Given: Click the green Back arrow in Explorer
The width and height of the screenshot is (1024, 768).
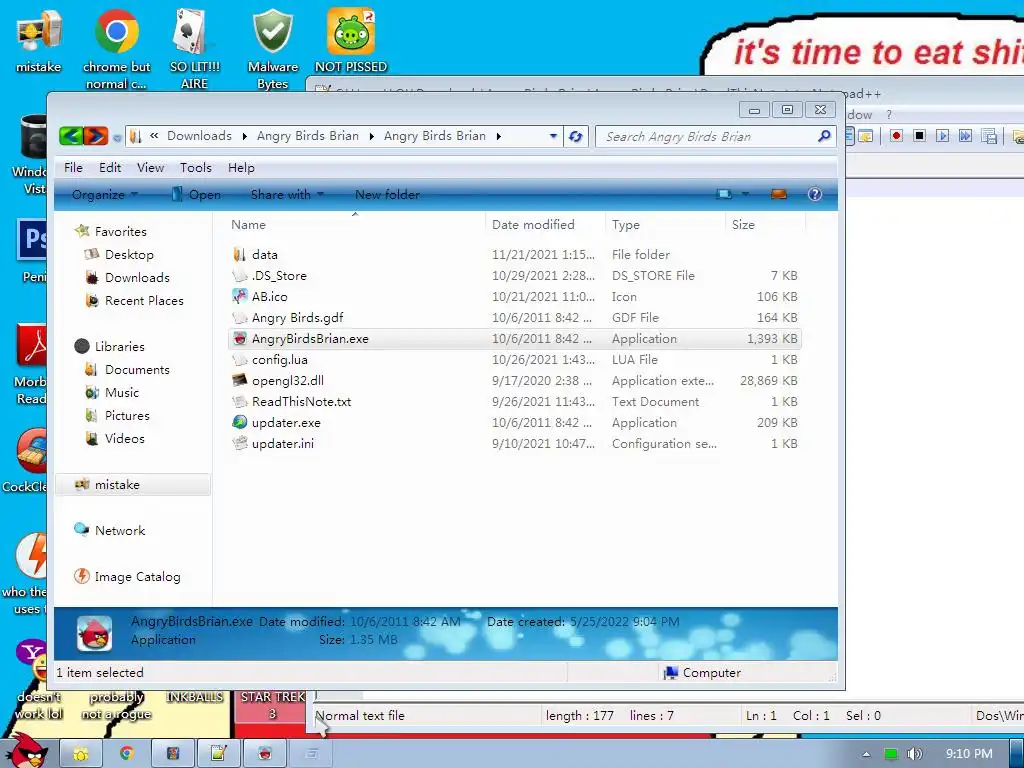Looking at the screenshot, I should [x=71, y=136].
